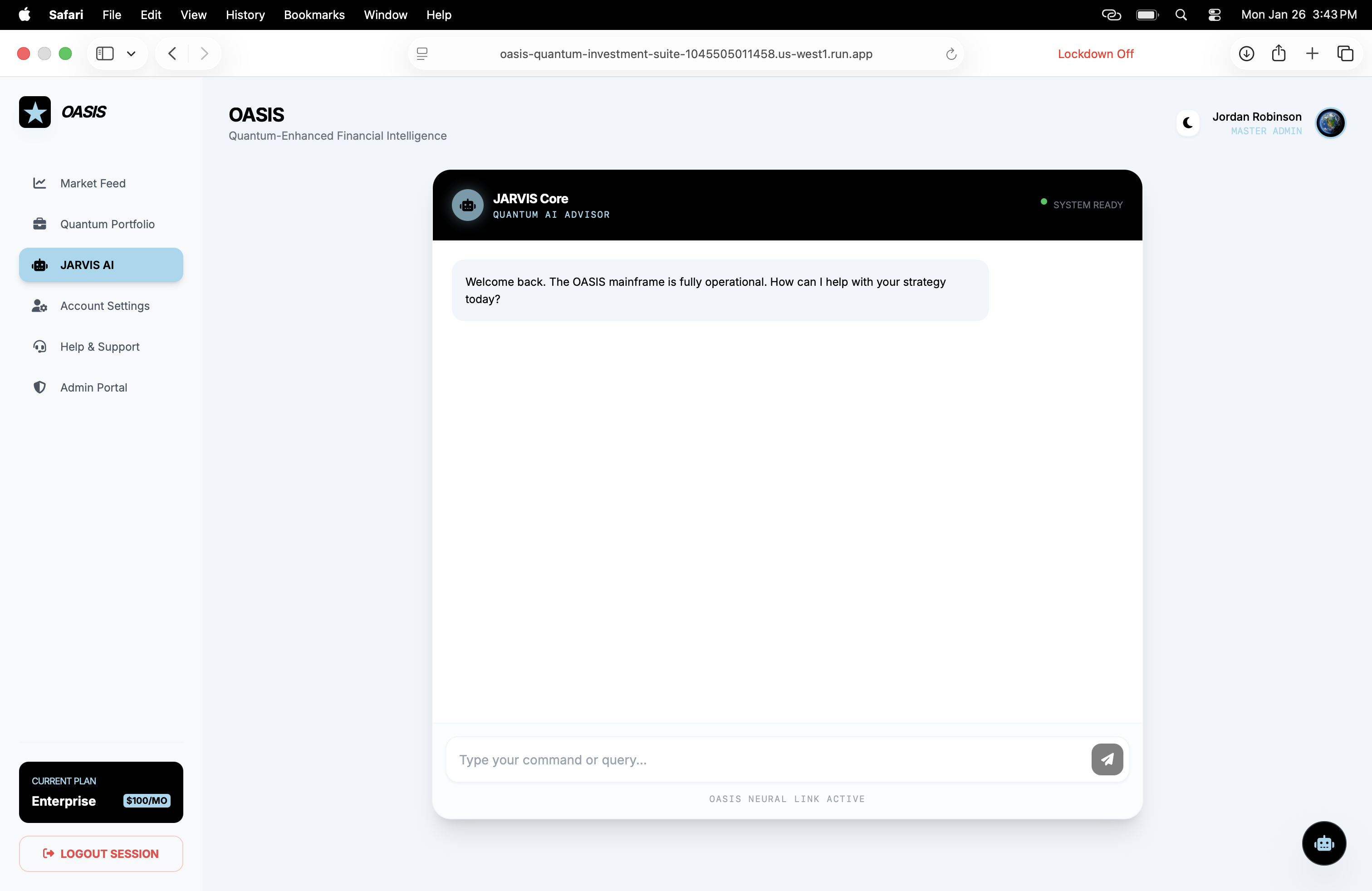Click the Logout Session button
The image size is (1372, 891).
click(x=101, y=853)
